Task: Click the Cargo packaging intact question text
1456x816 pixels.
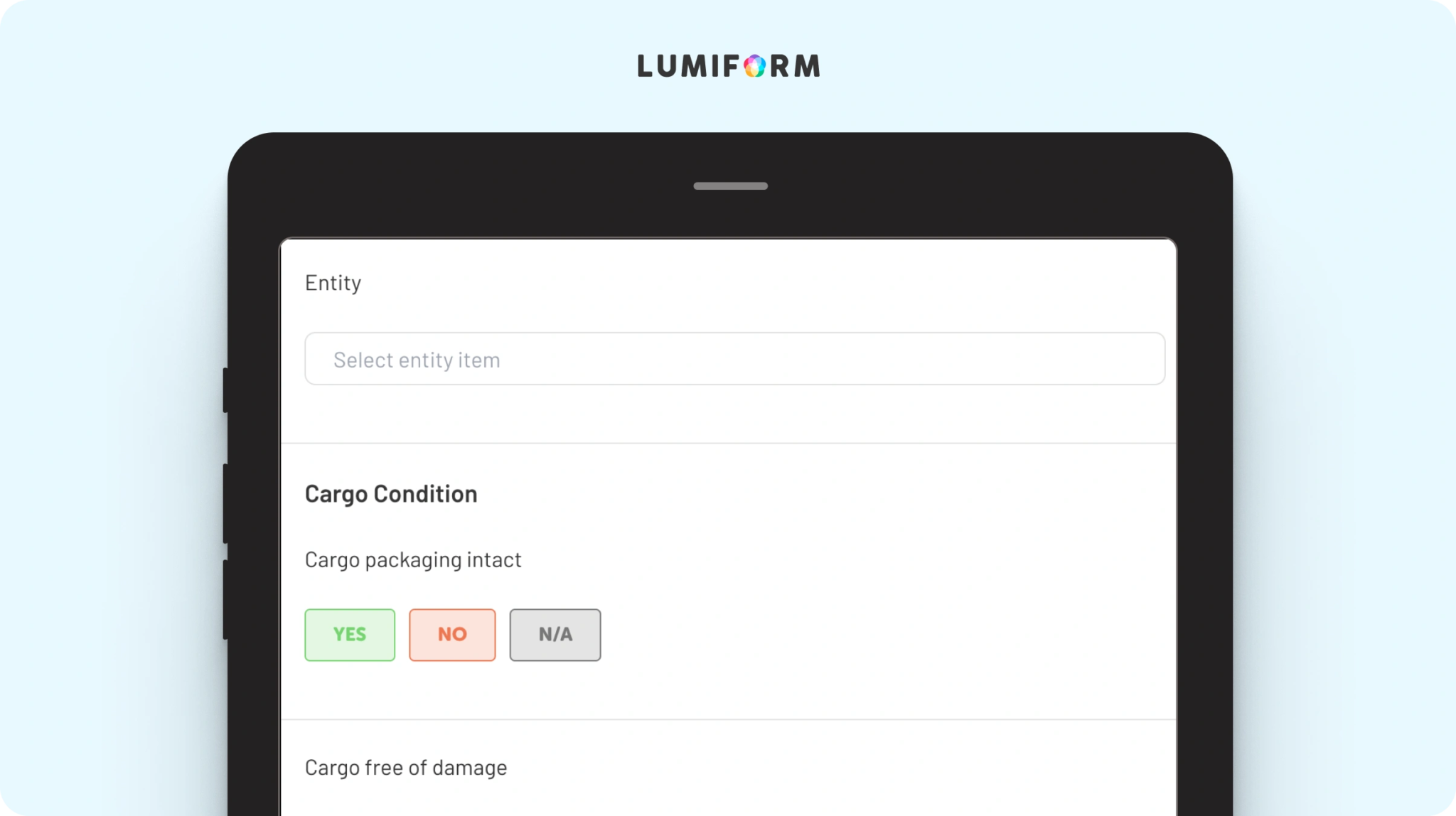Action: pos(413,560)
